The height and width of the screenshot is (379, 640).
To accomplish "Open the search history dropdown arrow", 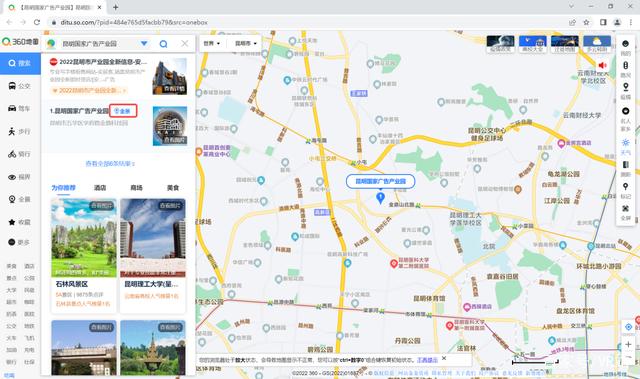I will 144,43.
